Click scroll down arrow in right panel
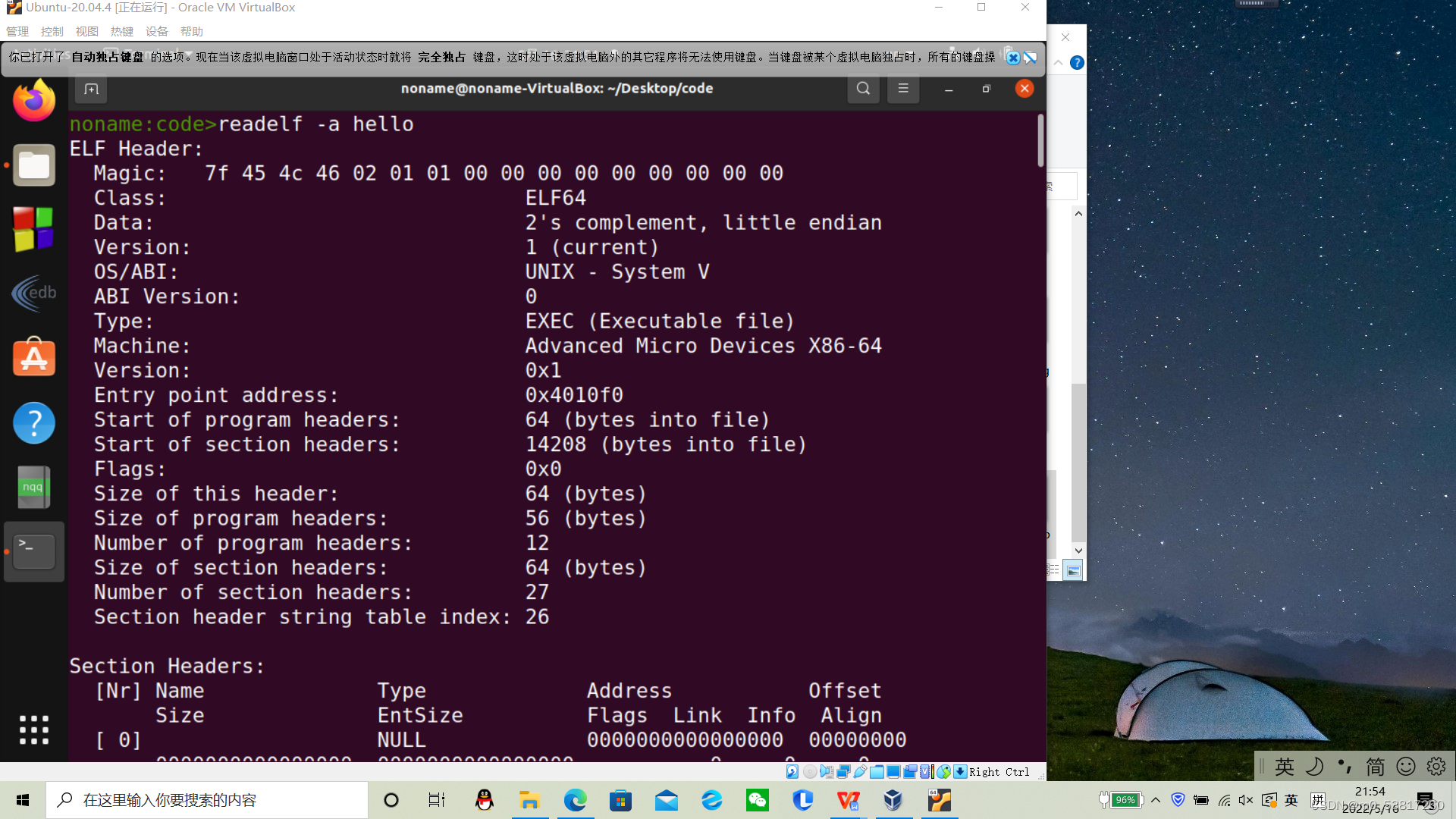Screen dimensions: 1456x819 click(x=1078, y=551)
